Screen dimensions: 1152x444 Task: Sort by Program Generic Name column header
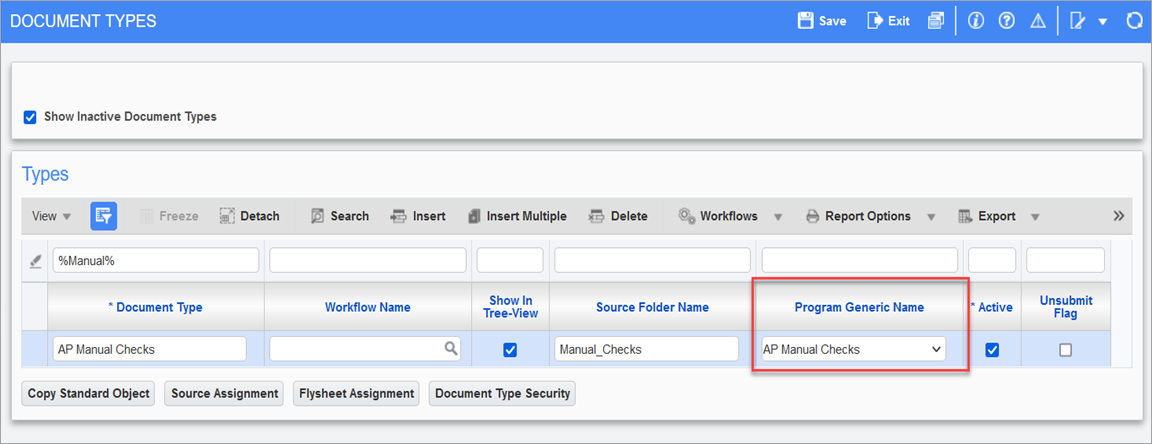click(x=860, y=307)
